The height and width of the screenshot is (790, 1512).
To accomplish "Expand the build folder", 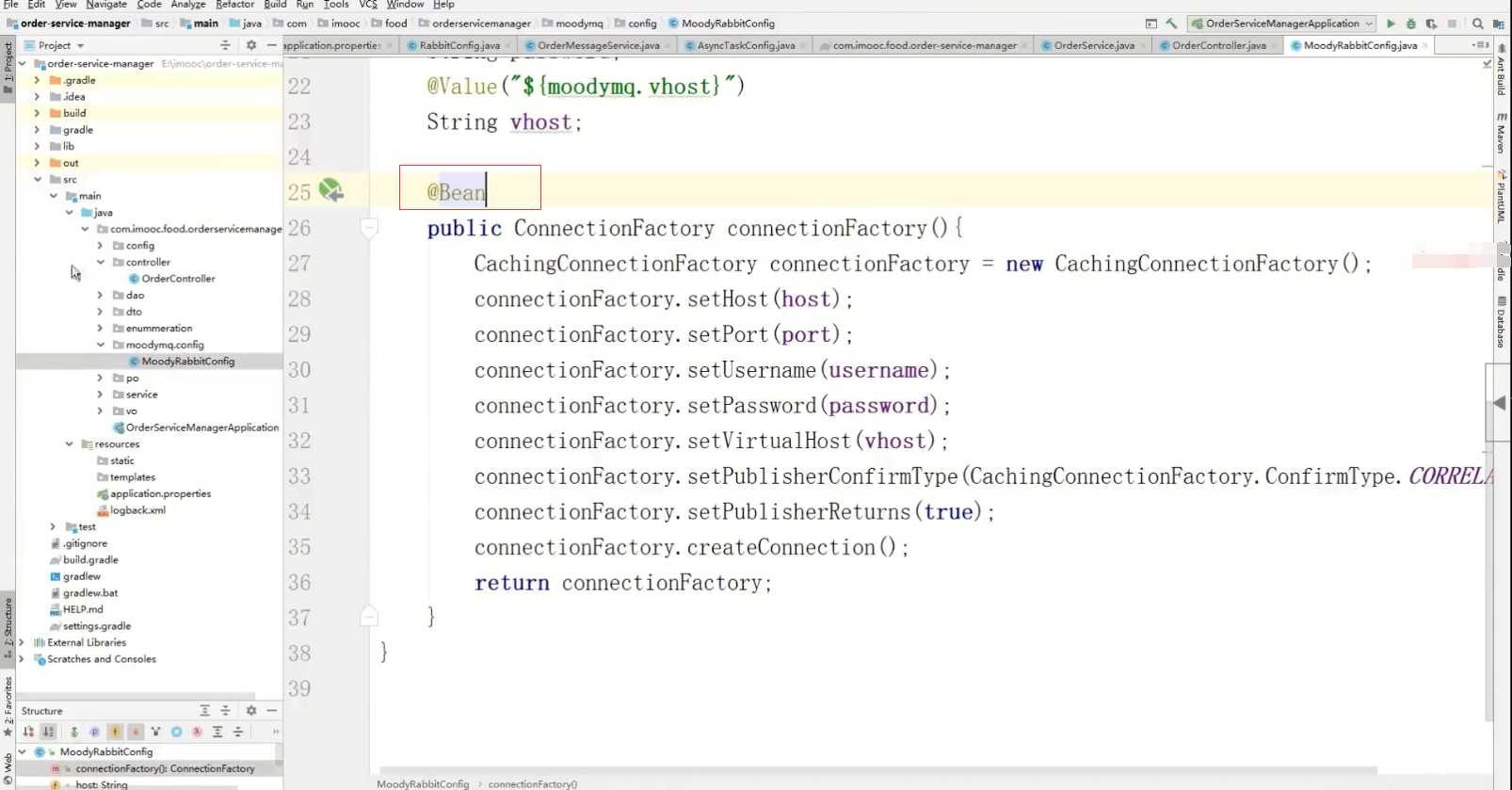I will coord(37,113).
